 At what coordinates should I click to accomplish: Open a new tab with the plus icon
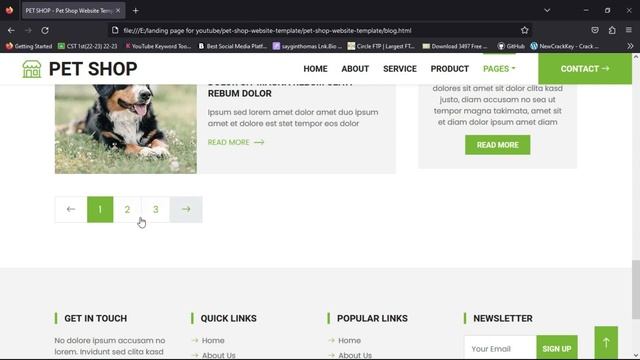136,11
